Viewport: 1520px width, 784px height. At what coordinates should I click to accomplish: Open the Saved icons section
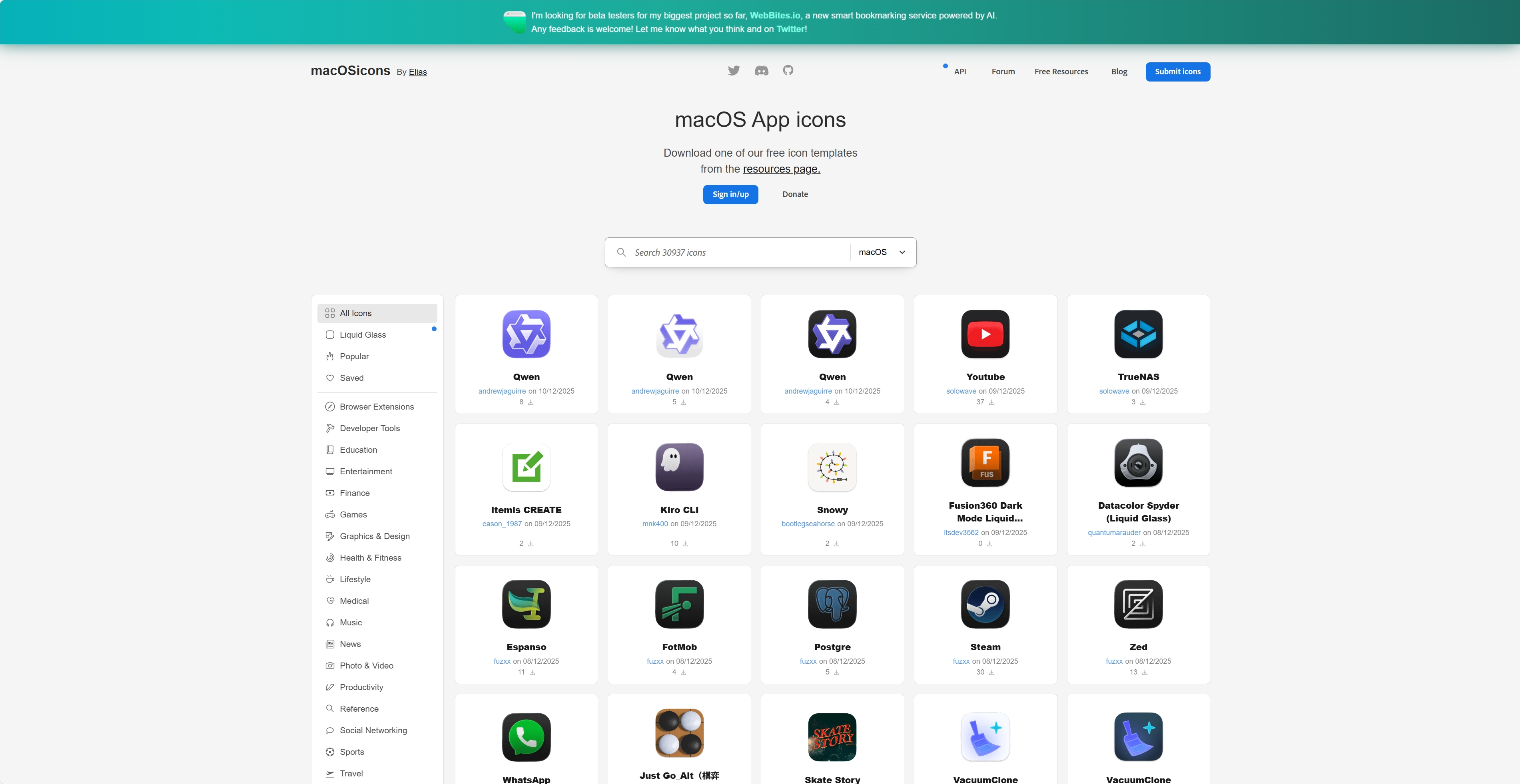[x=352, y=378]
